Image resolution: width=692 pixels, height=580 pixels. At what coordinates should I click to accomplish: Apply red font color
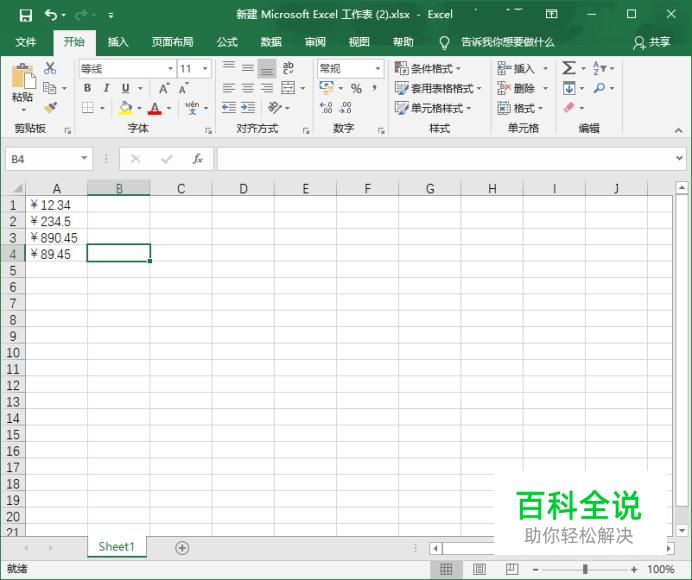coord(154,108)
